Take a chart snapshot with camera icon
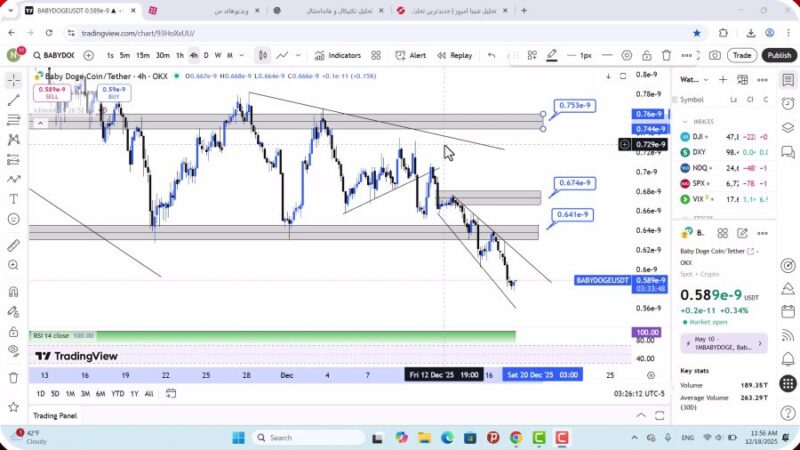This screenshot has height=450, width=800. pos(715,55)
